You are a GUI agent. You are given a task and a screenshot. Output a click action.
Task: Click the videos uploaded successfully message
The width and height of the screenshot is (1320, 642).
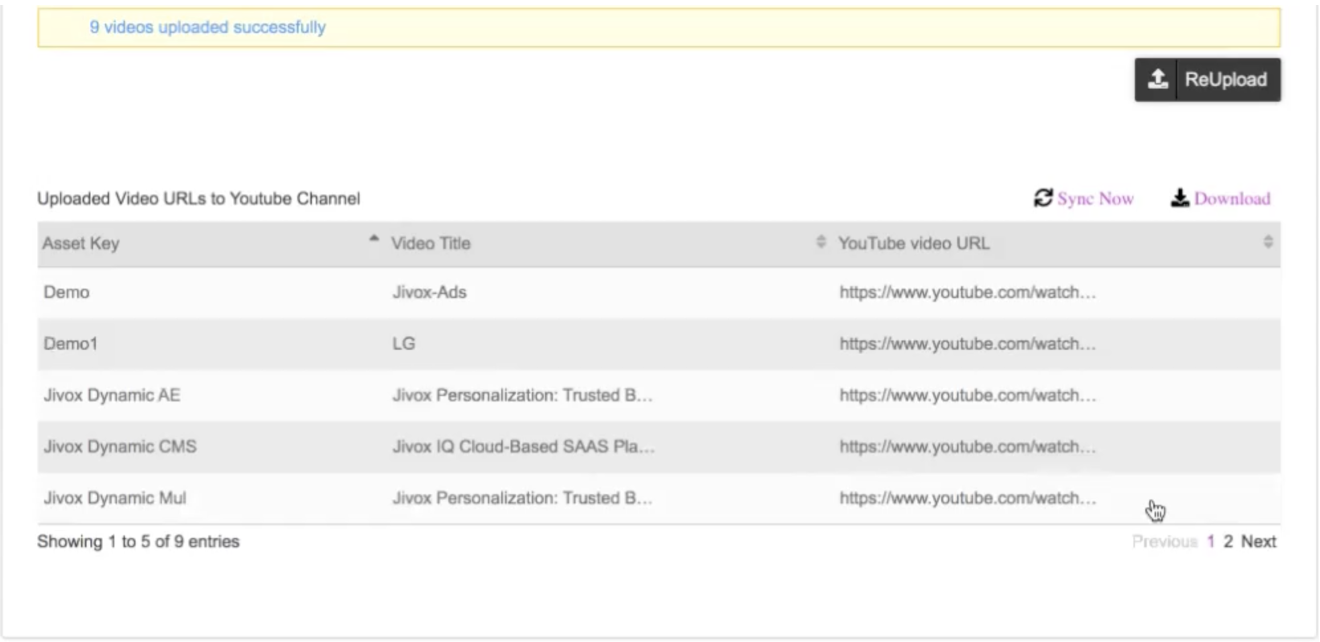click(207, 28)
